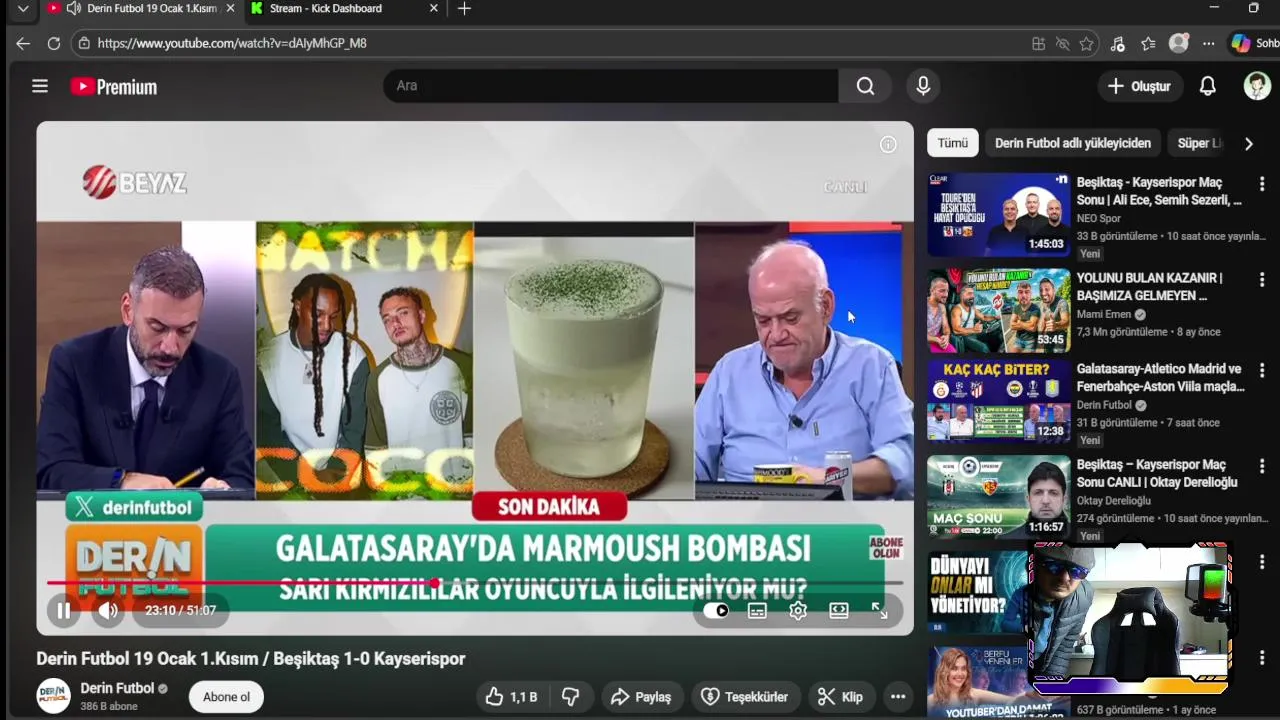Switch to theater mode
This screenshot has height=720, width=1280.
coord(839,610)
